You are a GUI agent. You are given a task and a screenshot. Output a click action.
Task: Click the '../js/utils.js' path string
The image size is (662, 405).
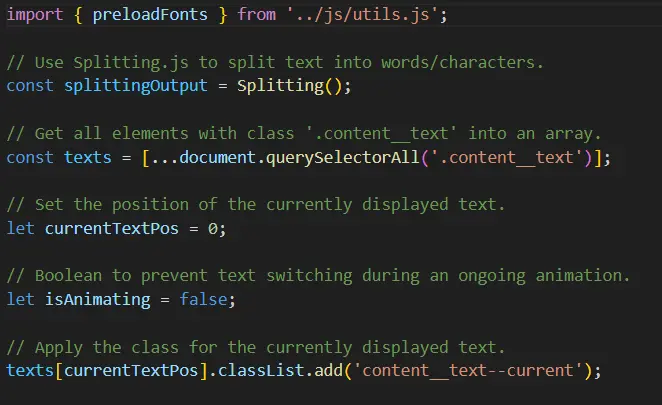click(x=363, y=15)
